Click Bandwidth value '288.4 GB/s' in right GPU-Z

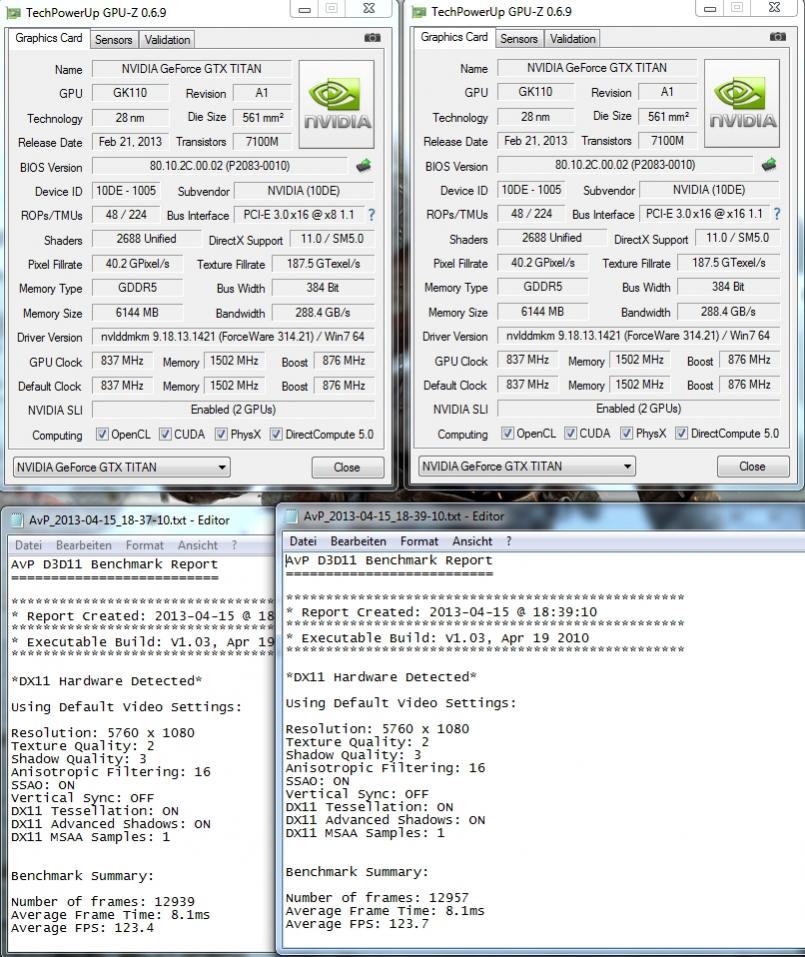728,311
